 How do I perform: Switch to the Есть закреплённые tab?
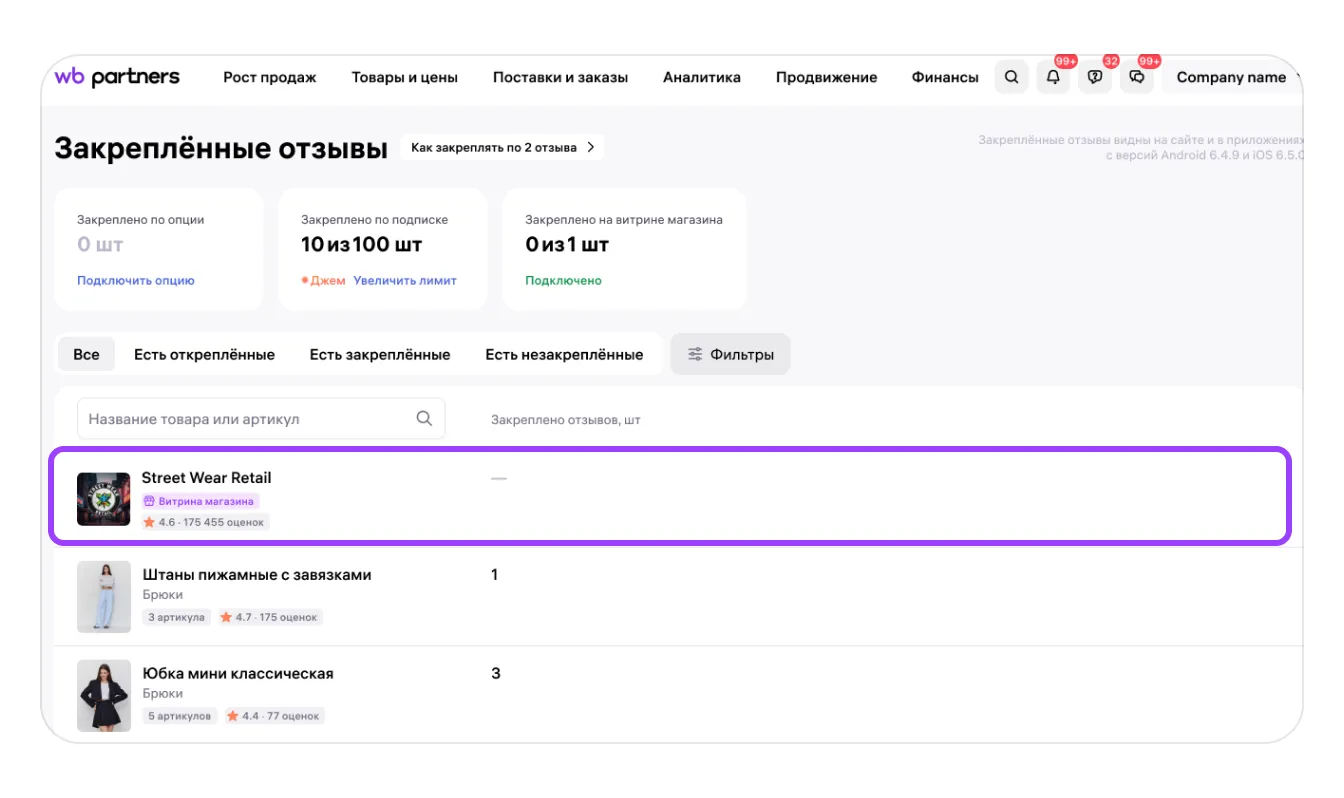coord(380,354)
